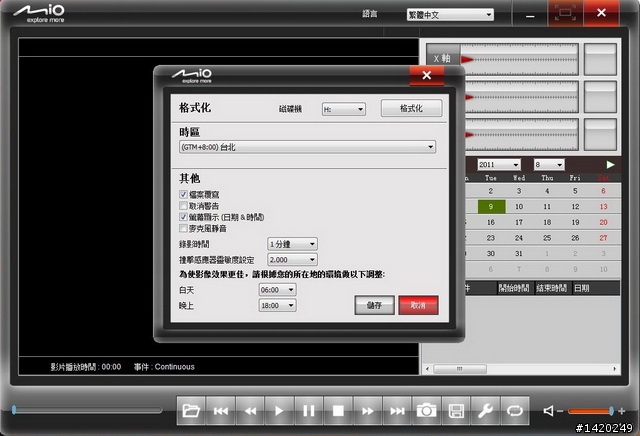Image resolution: width=640 pixels, height=436 pixels.
Task: Open the 晚上 time dropdown showing 18:00
Action: (x=278, y=305)
